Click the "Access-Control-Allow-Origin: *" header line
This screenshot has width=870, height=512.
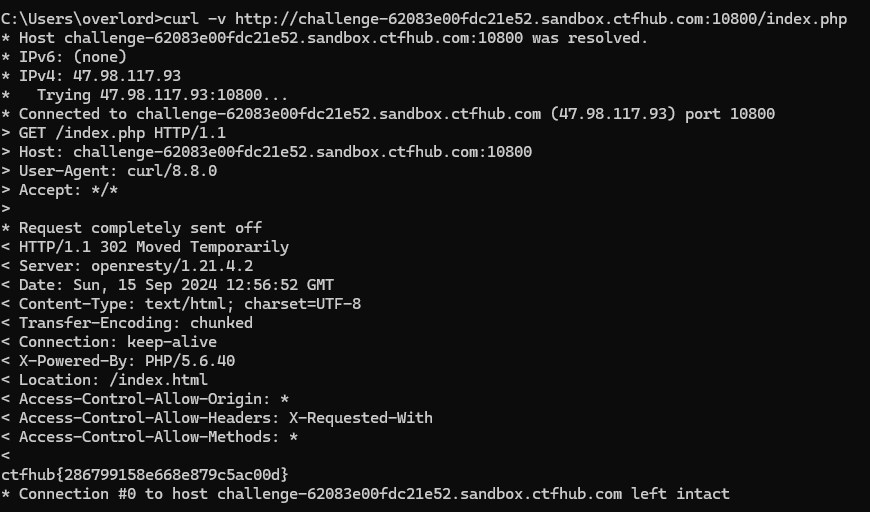(154, 398)
